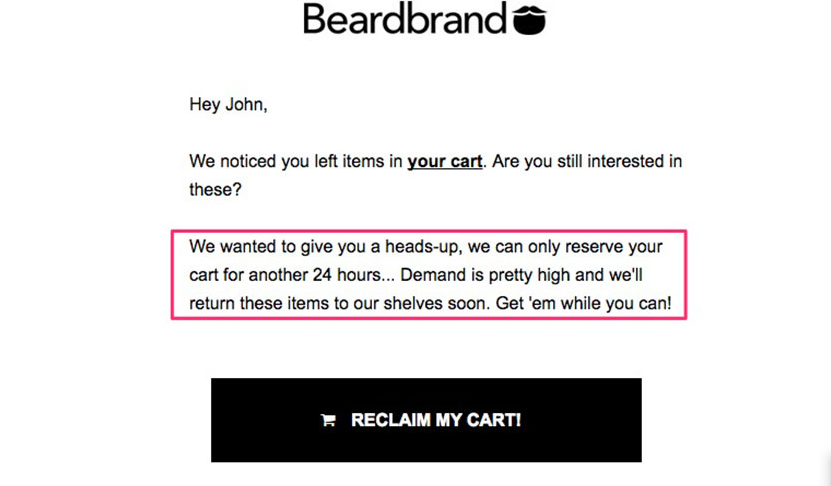Click the beard icon in the logo
The width and height of the screenshot is (831, 486).
[x=529, y=20]
